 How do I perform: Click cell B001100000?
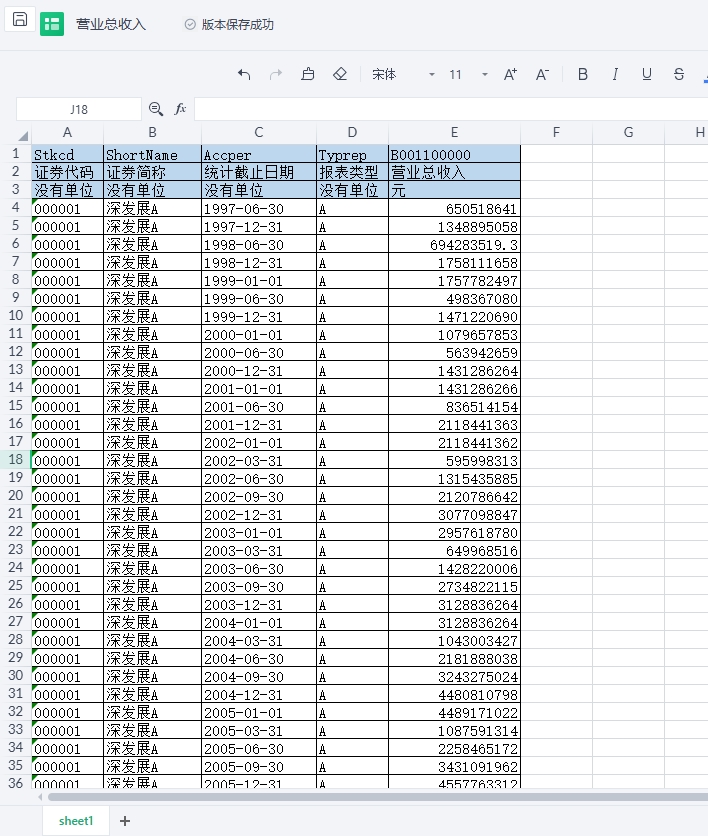click(454, 155)
